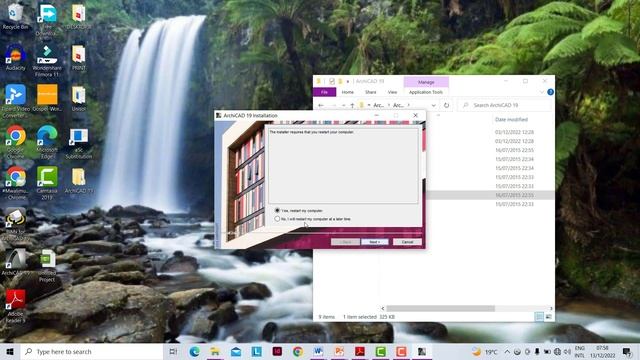
Task: Refresh the ArchiCAD 19 folder view
Action: click(447, 105)
